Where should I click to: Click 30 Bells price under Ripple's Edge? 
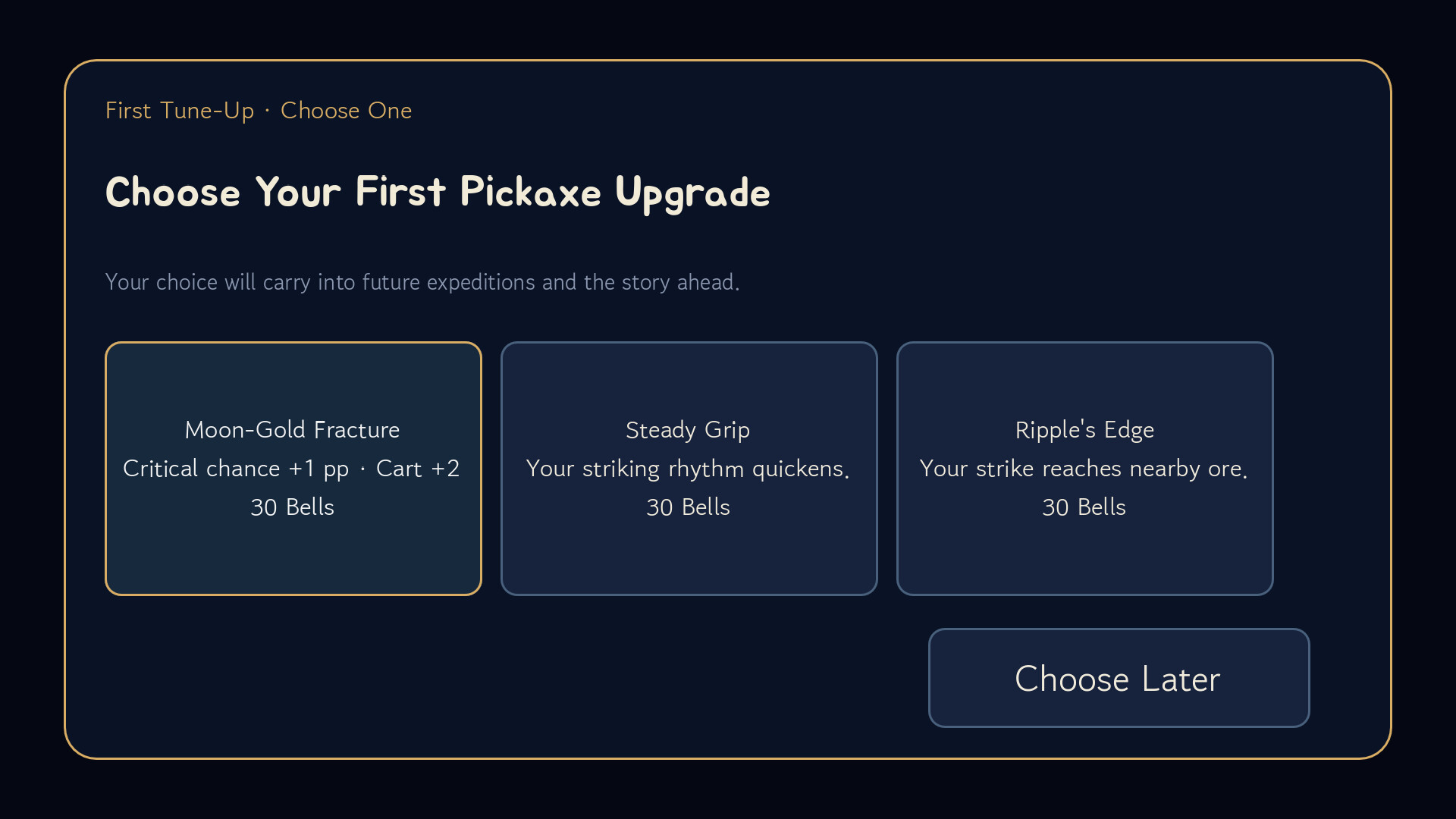[1084, 507]
